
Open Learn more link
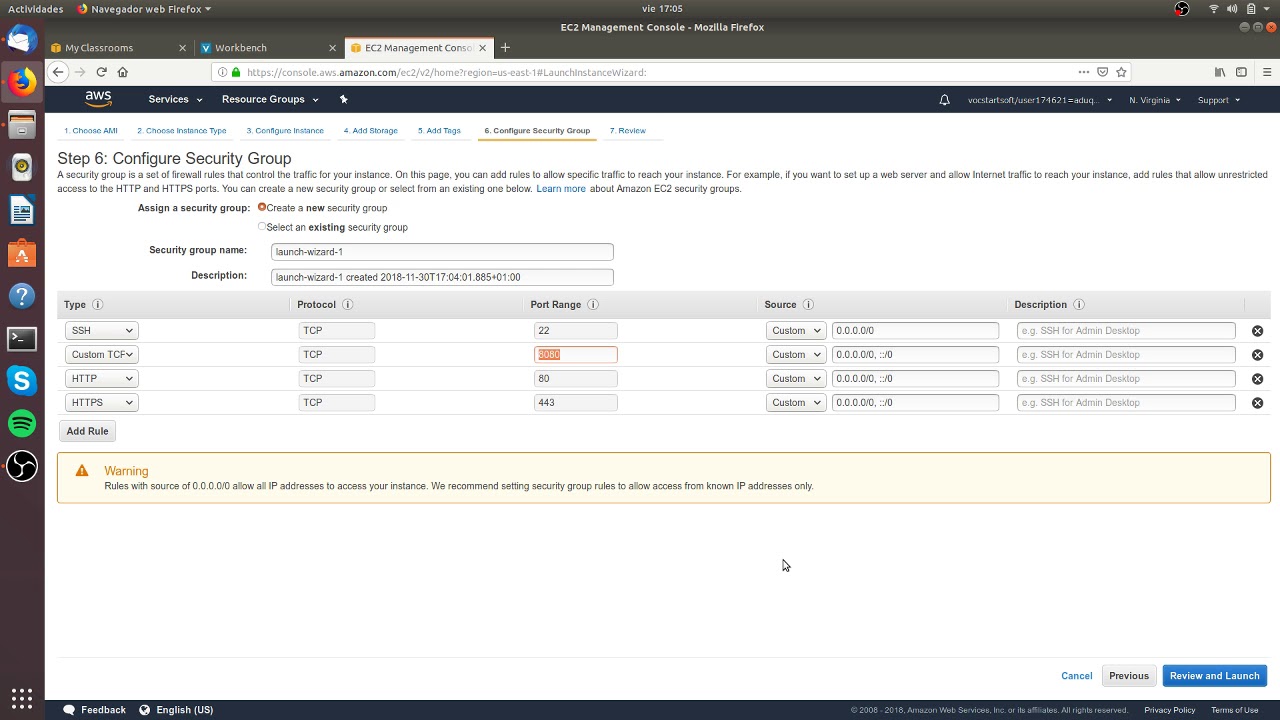(x=561, y=189)
